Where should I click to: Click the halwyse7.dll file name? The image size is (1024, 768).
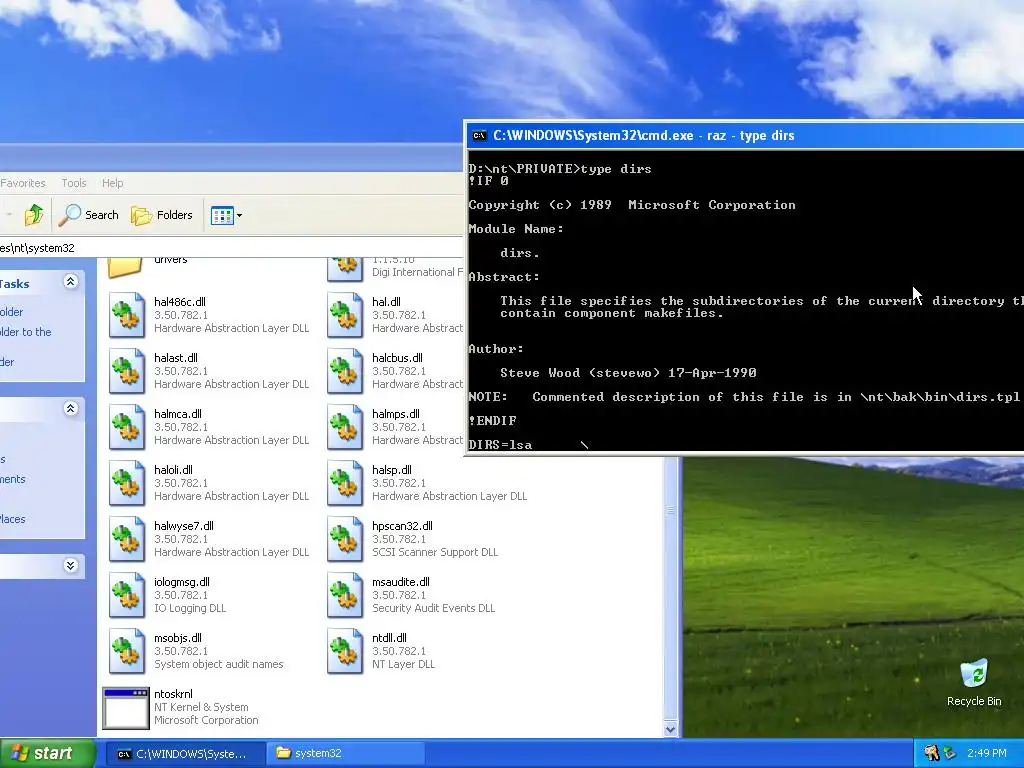click(184, 526)
